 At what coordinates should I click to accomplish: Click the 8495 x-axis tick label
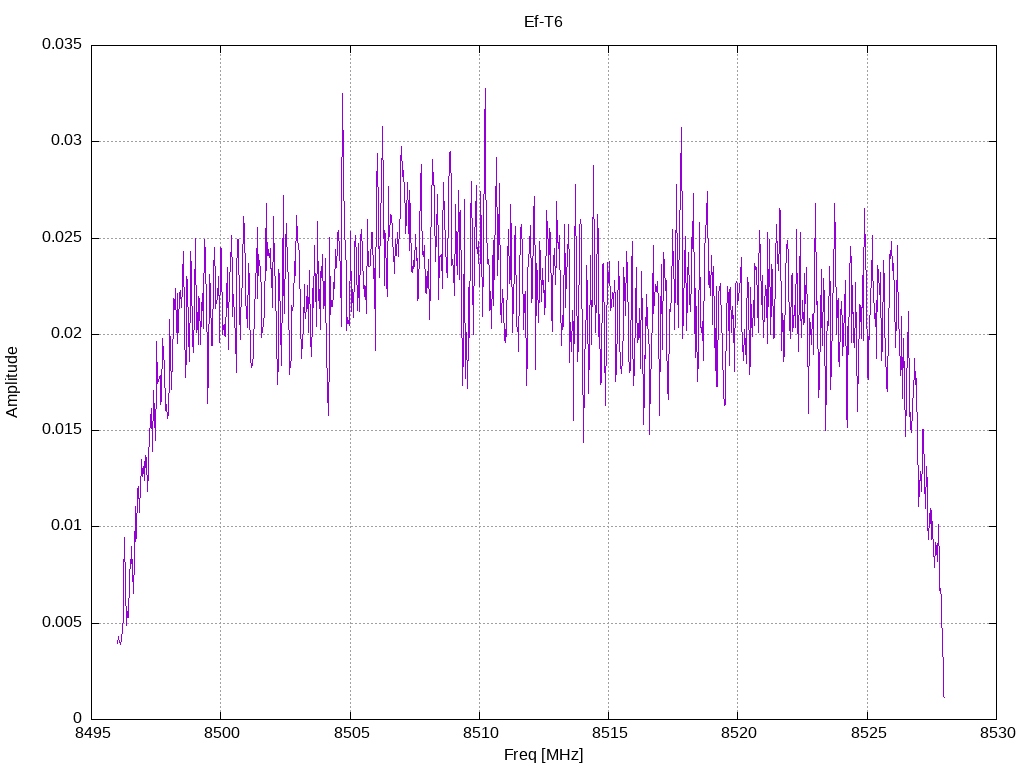92,733
